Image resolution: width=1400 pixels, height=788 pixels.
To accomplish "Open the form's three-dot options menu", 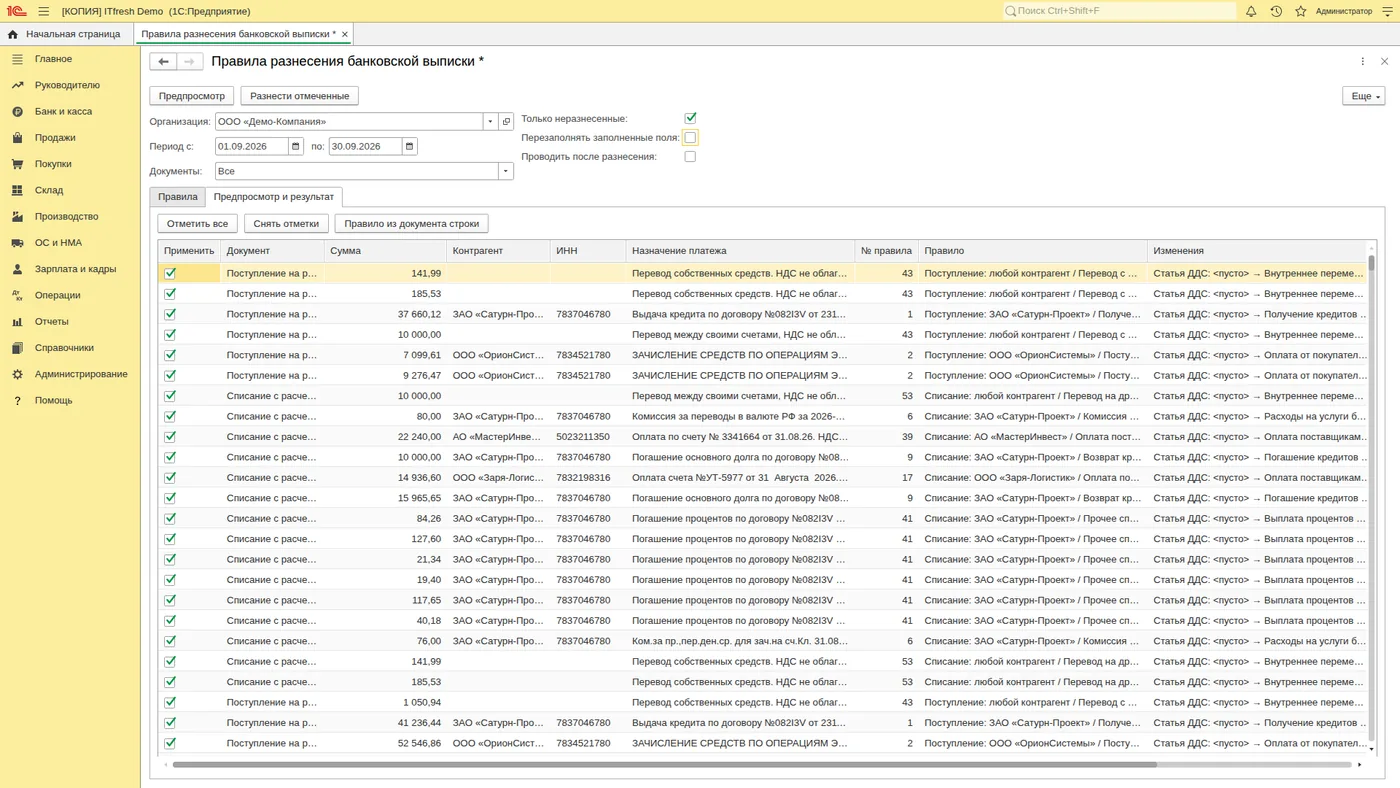I will click(x=1362, y=62).
